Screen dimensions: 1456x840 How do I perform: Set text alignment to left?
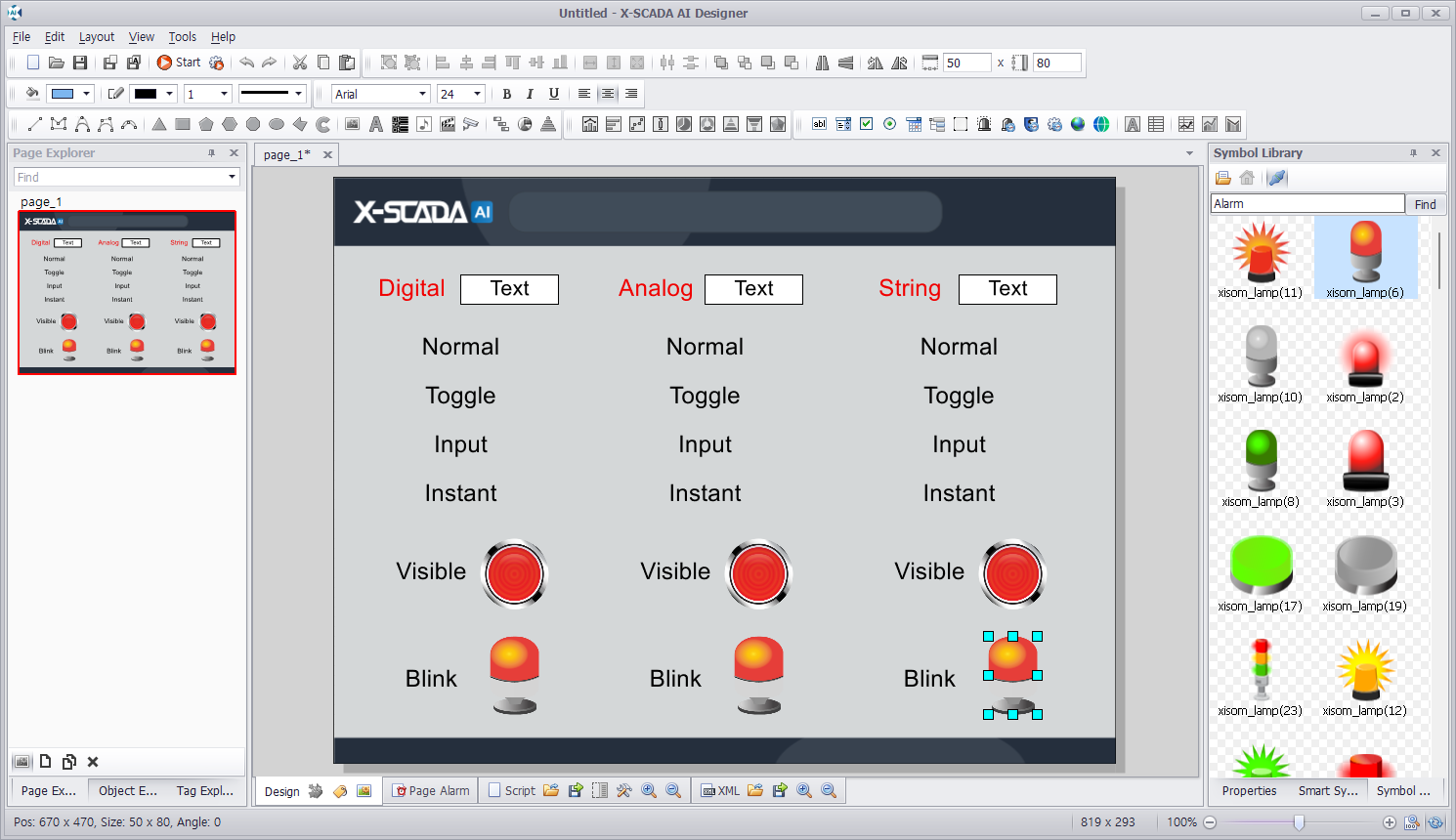coord(584,94)
